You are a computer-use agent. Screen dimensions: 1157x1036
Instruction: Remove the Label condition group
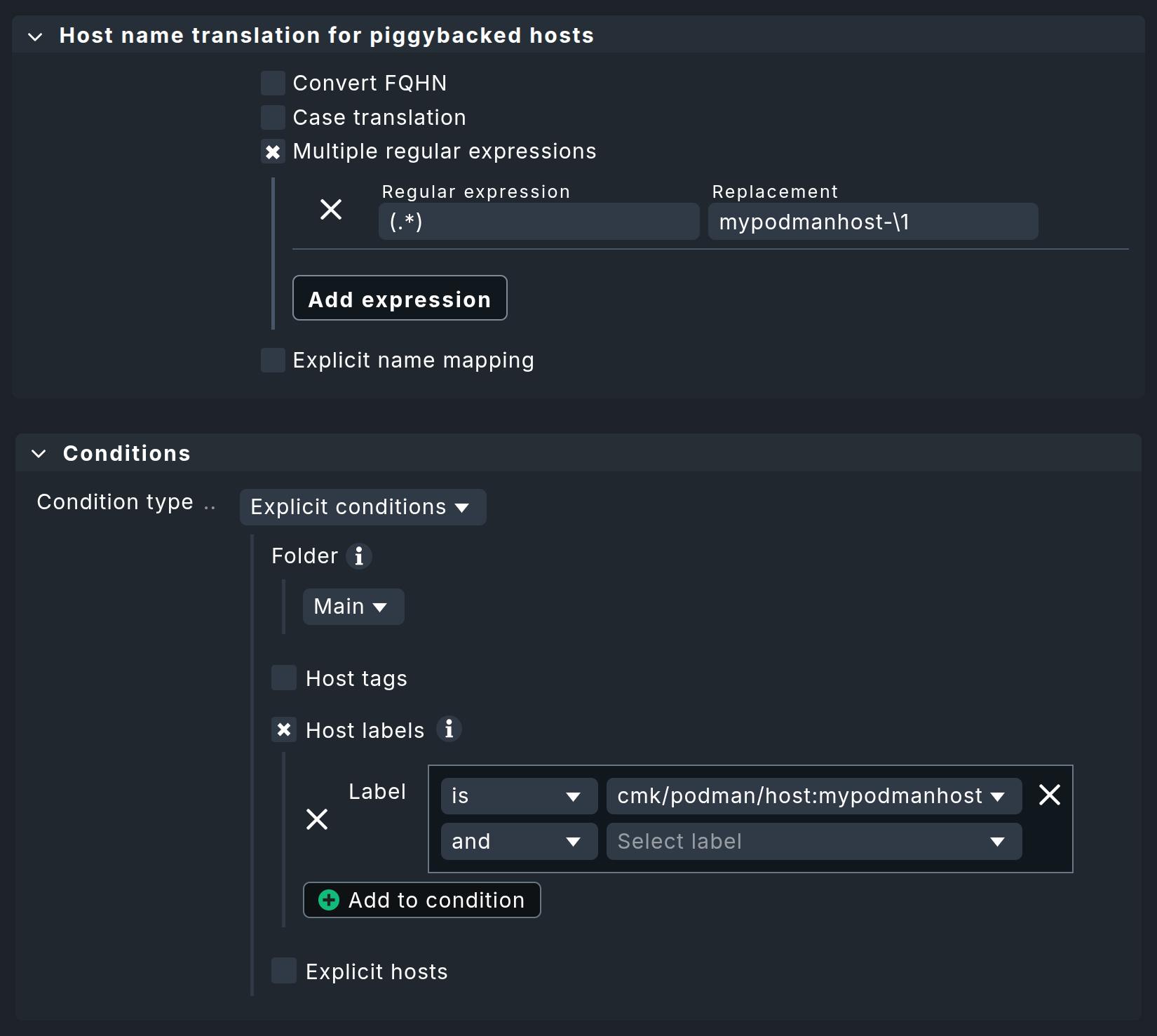coord(317,819)
